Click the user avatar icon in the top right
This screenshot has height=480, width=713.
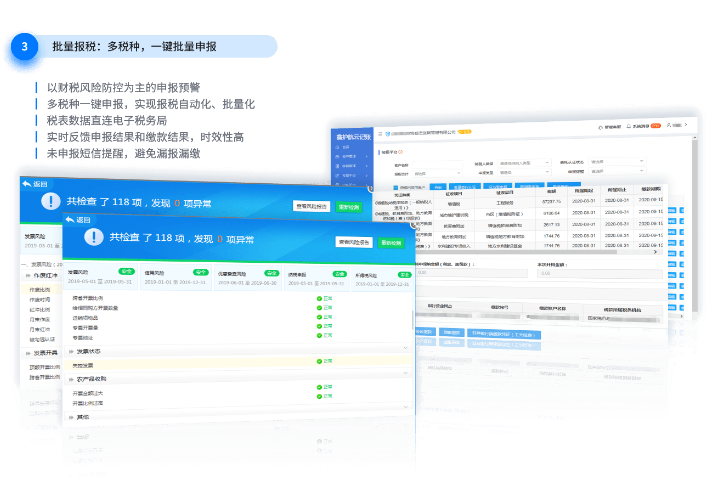tap(669, 125)
